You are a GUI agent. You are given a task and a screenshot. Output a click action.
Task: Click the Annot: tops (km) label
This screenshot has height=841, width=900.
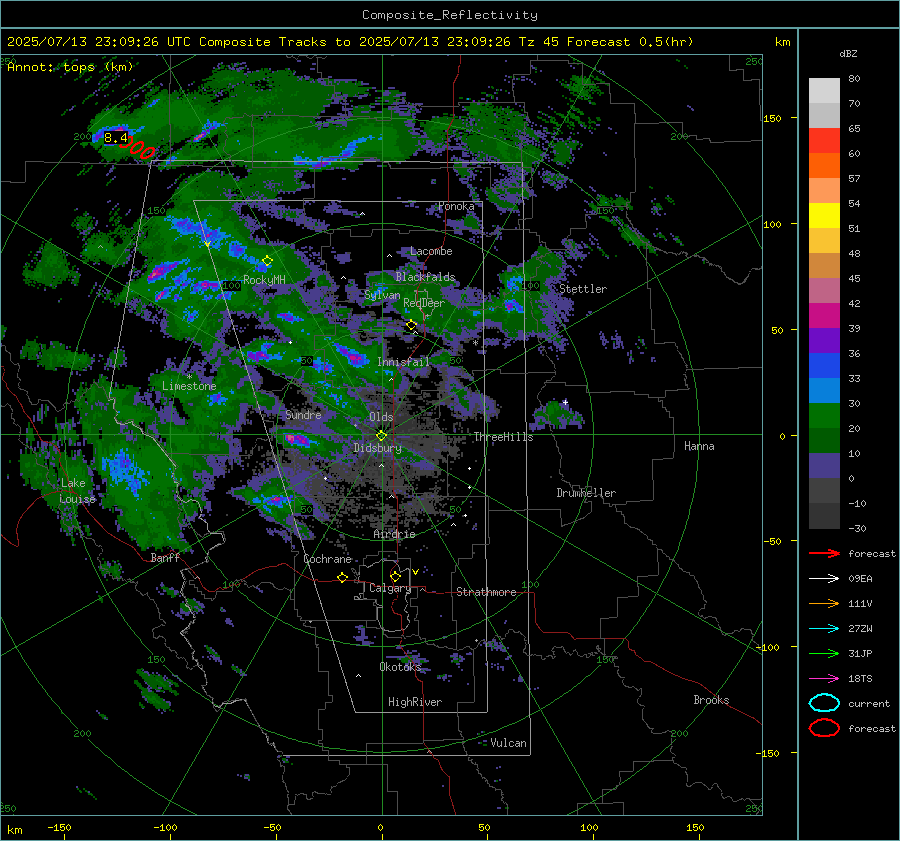(x=70, y=67)
